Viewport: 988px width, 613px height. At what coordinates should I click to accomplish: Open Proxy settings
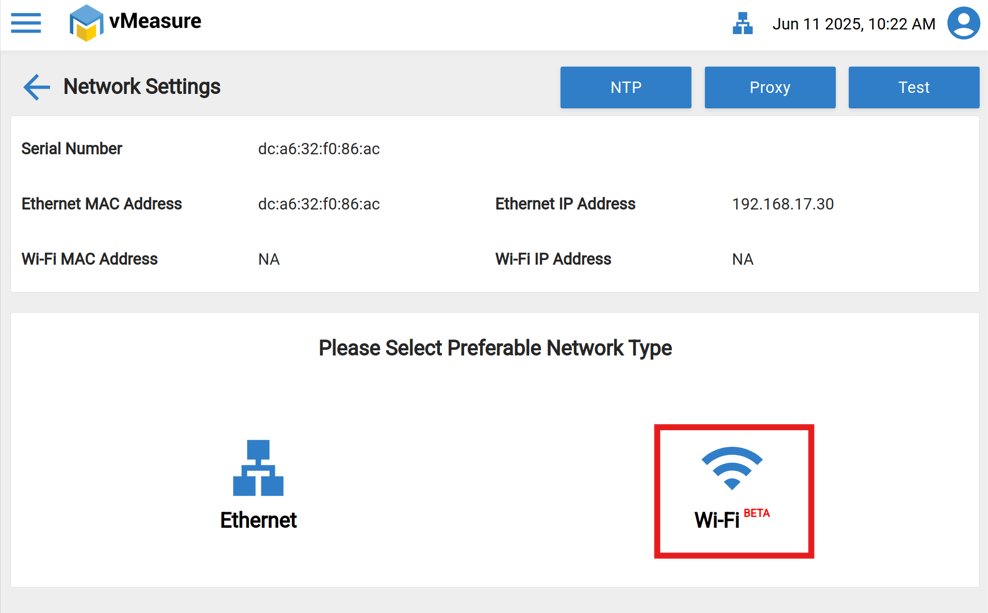point(769,87)
